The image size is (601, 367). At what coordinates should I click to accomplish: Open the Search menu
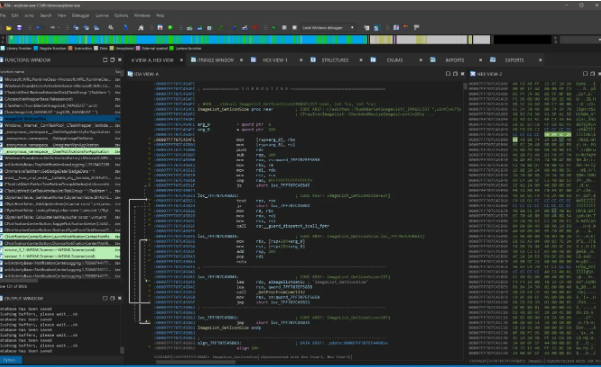coord(46,16)
